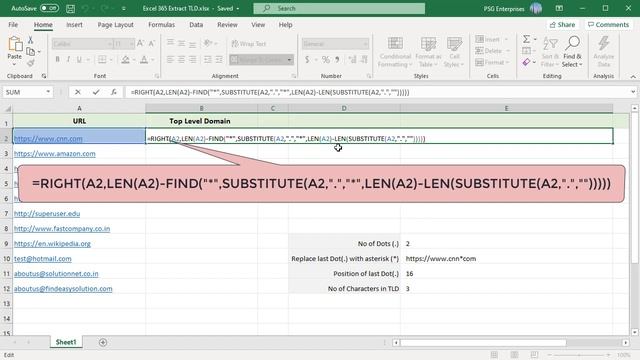Cancel the formula entry with X
The height and width of the screenshot is (360, 640).
point(78,92)
